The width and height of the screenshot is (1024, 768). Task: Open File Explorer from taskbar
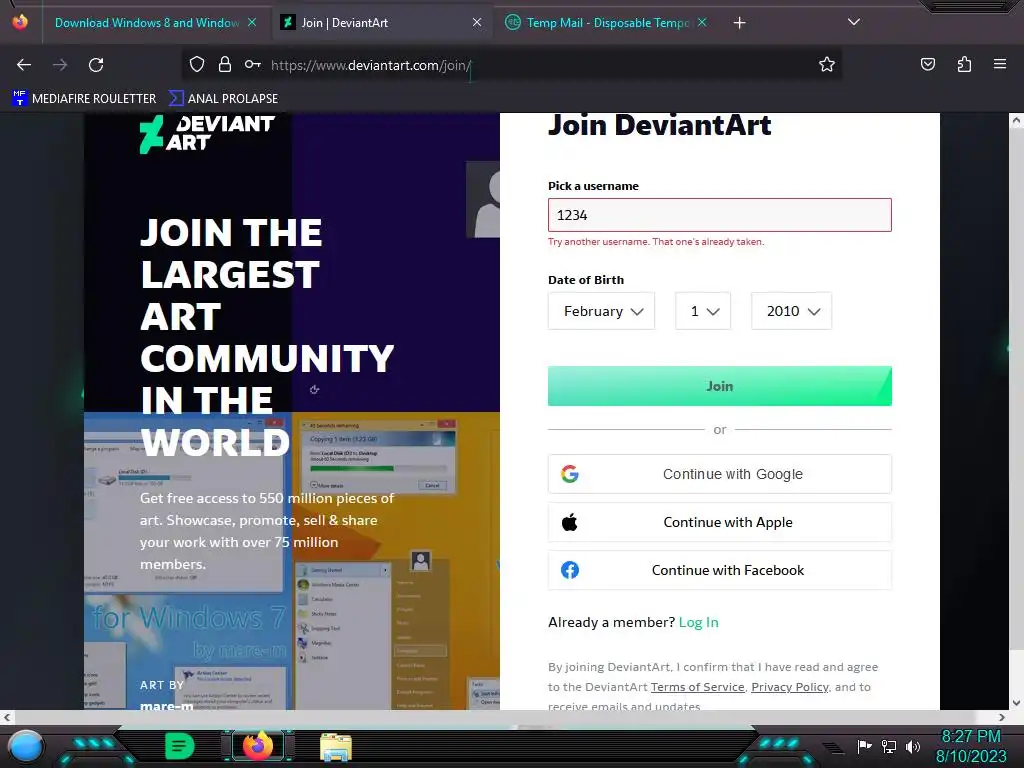(336, 746)
